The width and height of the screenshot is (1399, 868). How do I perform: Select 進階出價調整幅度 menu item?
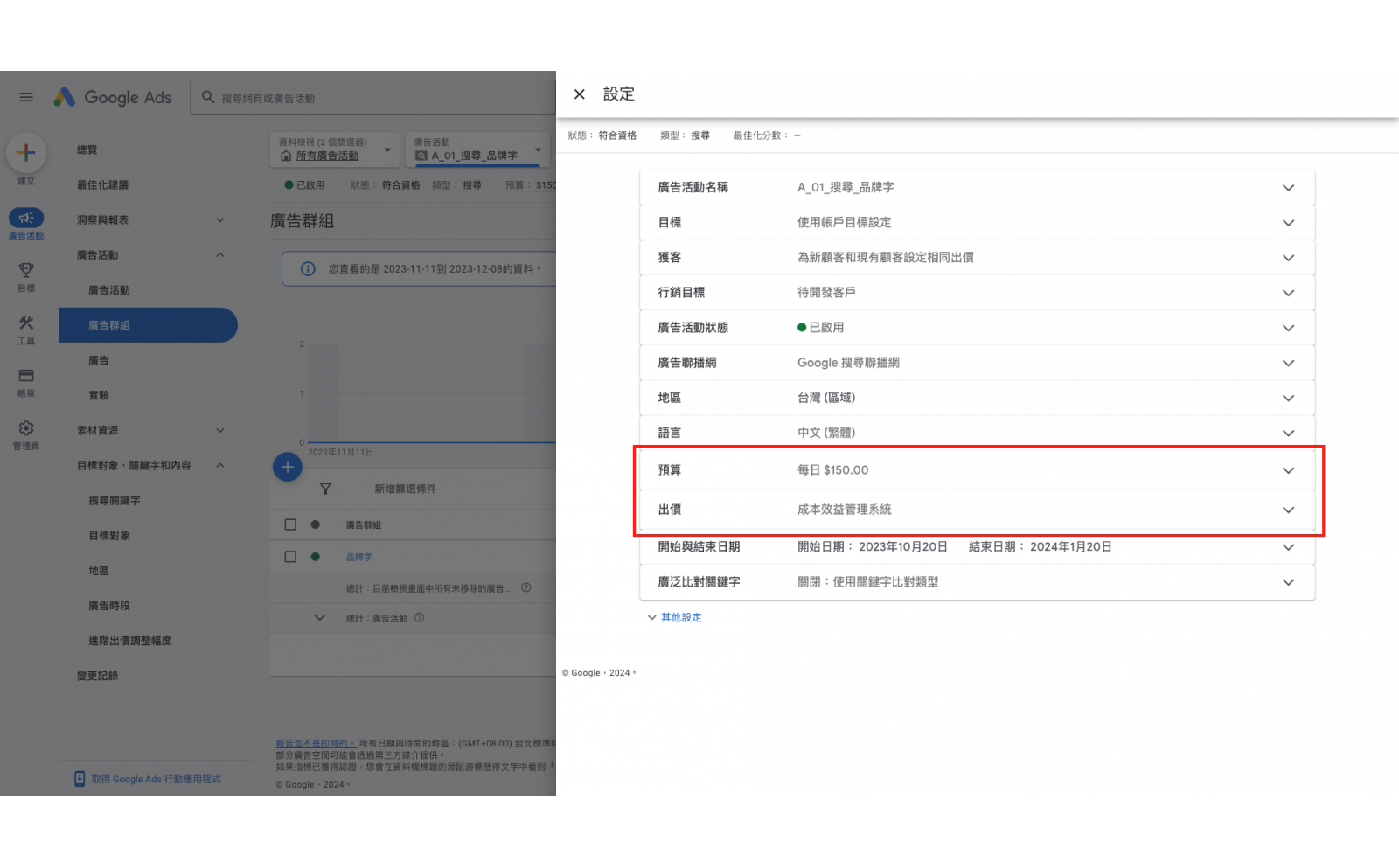[x=130, y=640]
